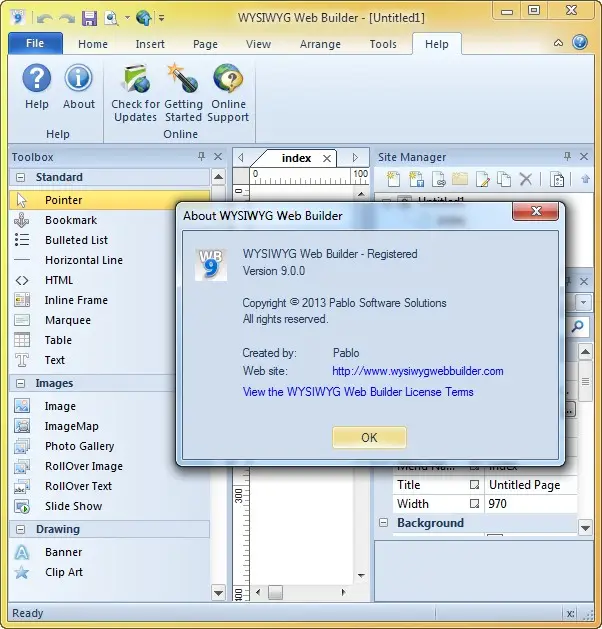
Task: Collapse the Drawing toolbox group
Action: point(20,530)
